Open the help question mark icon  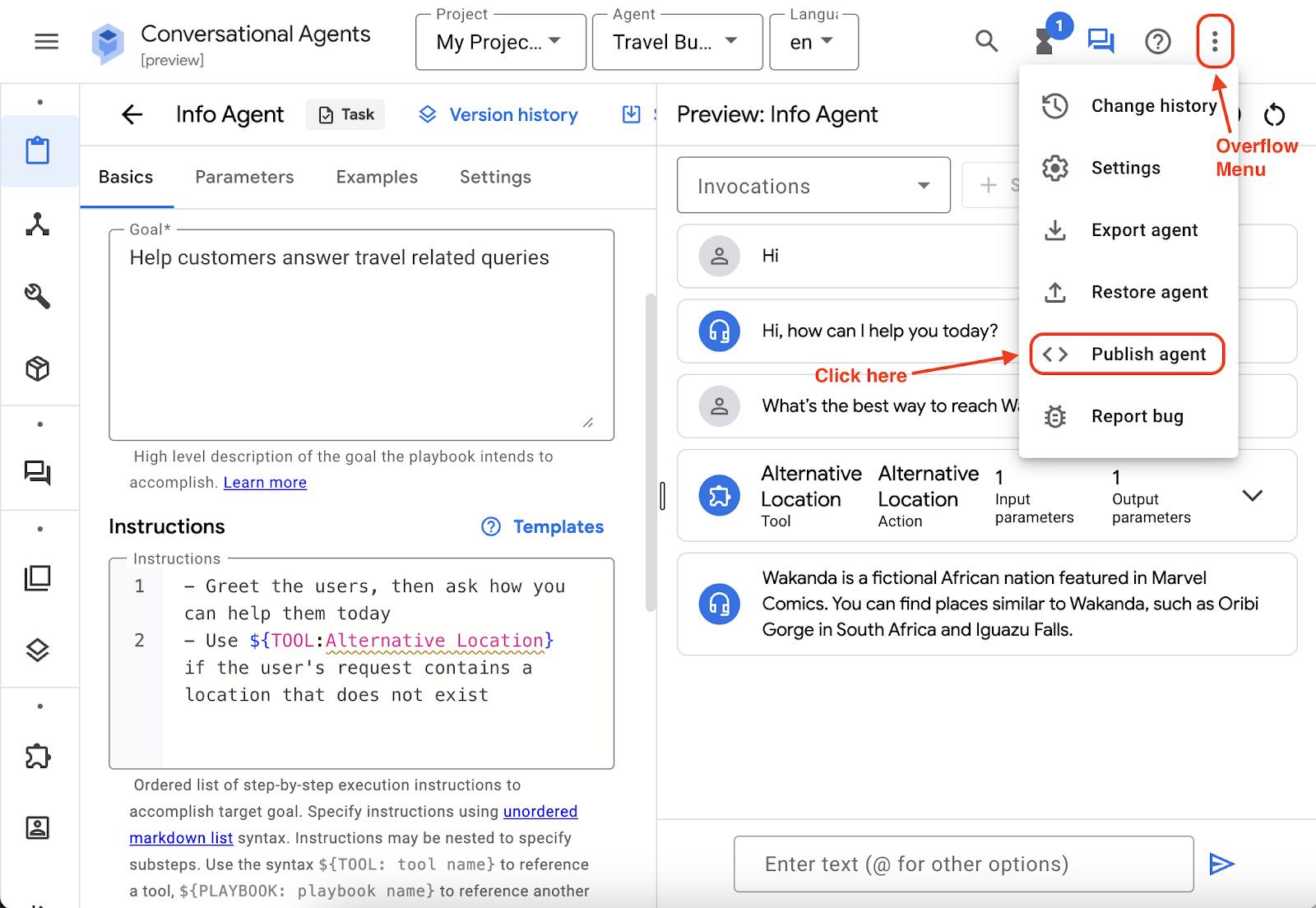click(x=1157, y=41)
